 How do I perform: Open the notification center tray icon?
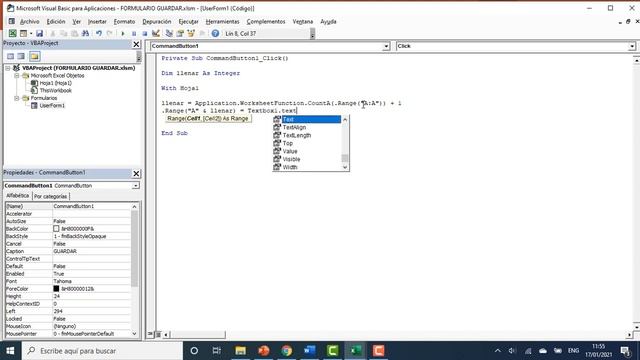click(x=626, y=351)
